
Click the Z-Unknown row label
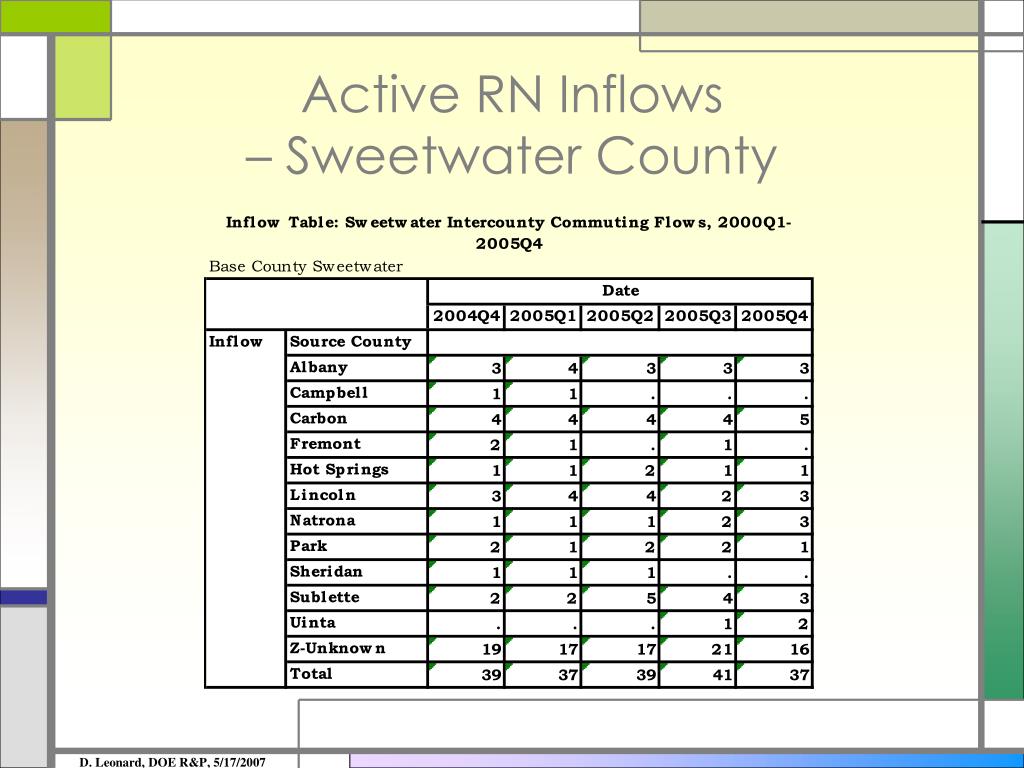click(x=337, y=648)
